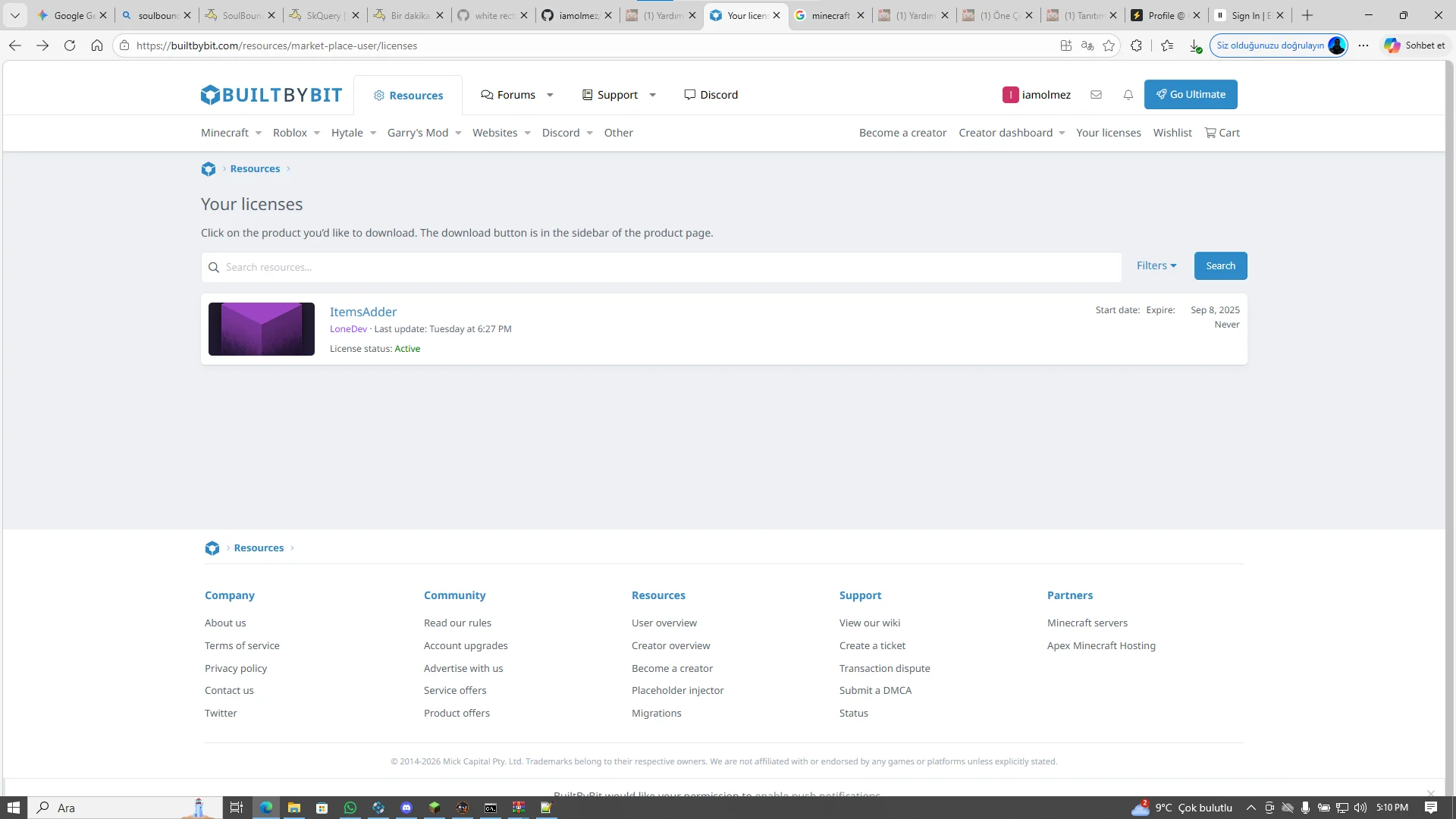Expand the Hytale category dropdown
Screen dimensions: 1456x819
pyautogui.click(x=372, y=133)
